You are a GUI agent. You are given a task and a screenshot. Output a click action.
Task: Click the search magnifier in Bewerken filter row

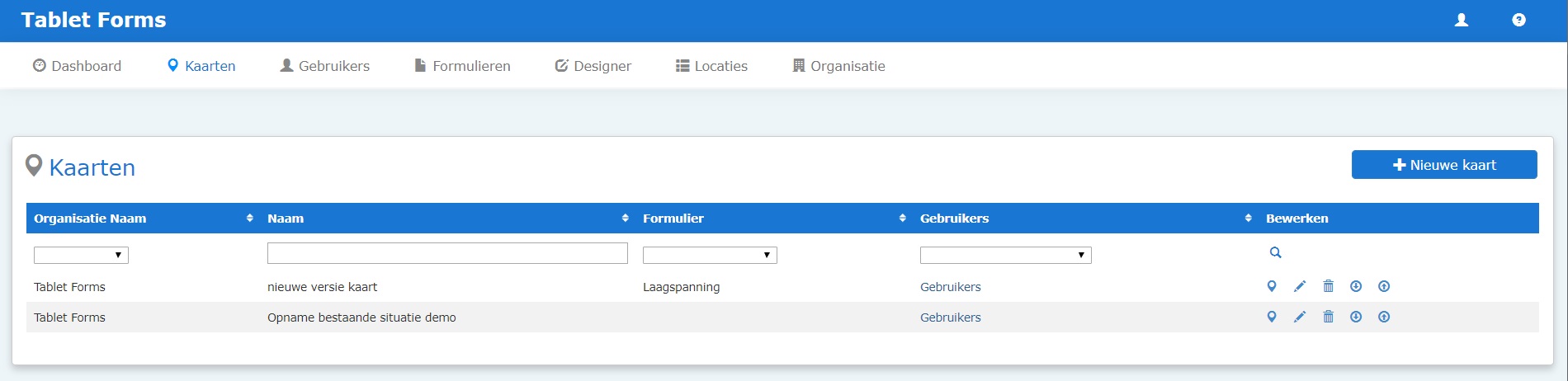(1275, 252)
